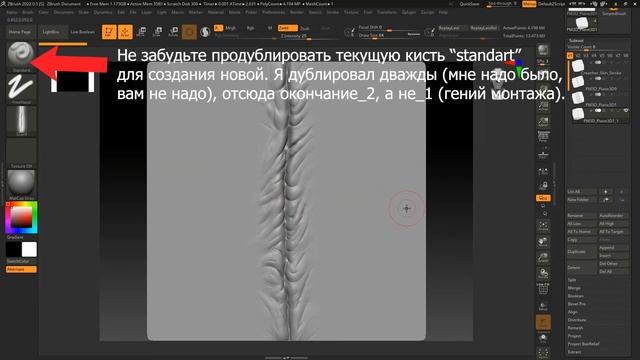Expand the Split section

coord(572,280)
